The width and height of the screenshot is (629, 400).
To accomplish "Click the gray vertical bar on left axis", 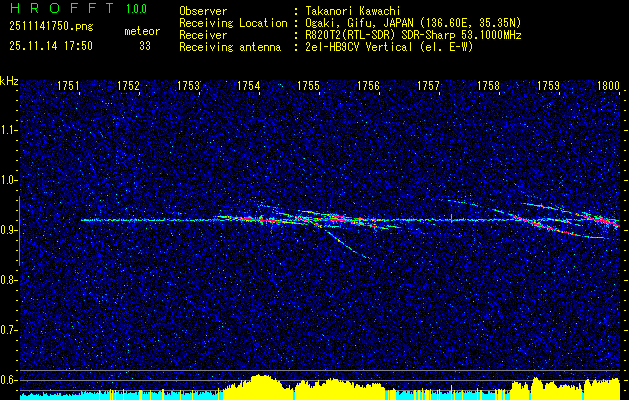I will point(19,231).
